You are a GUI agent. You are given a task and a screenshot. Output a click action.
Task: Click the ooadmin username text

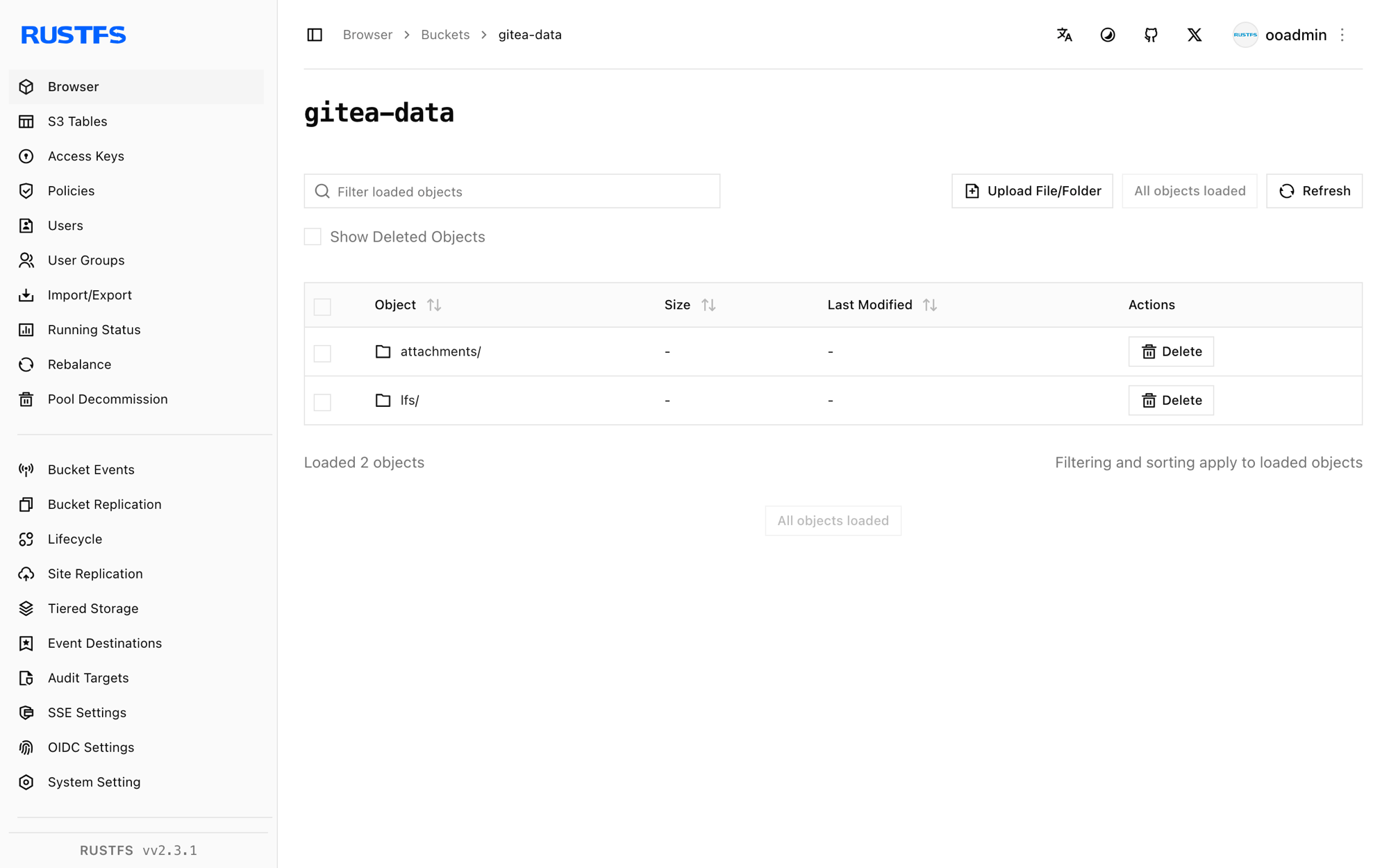(1296, 35)
